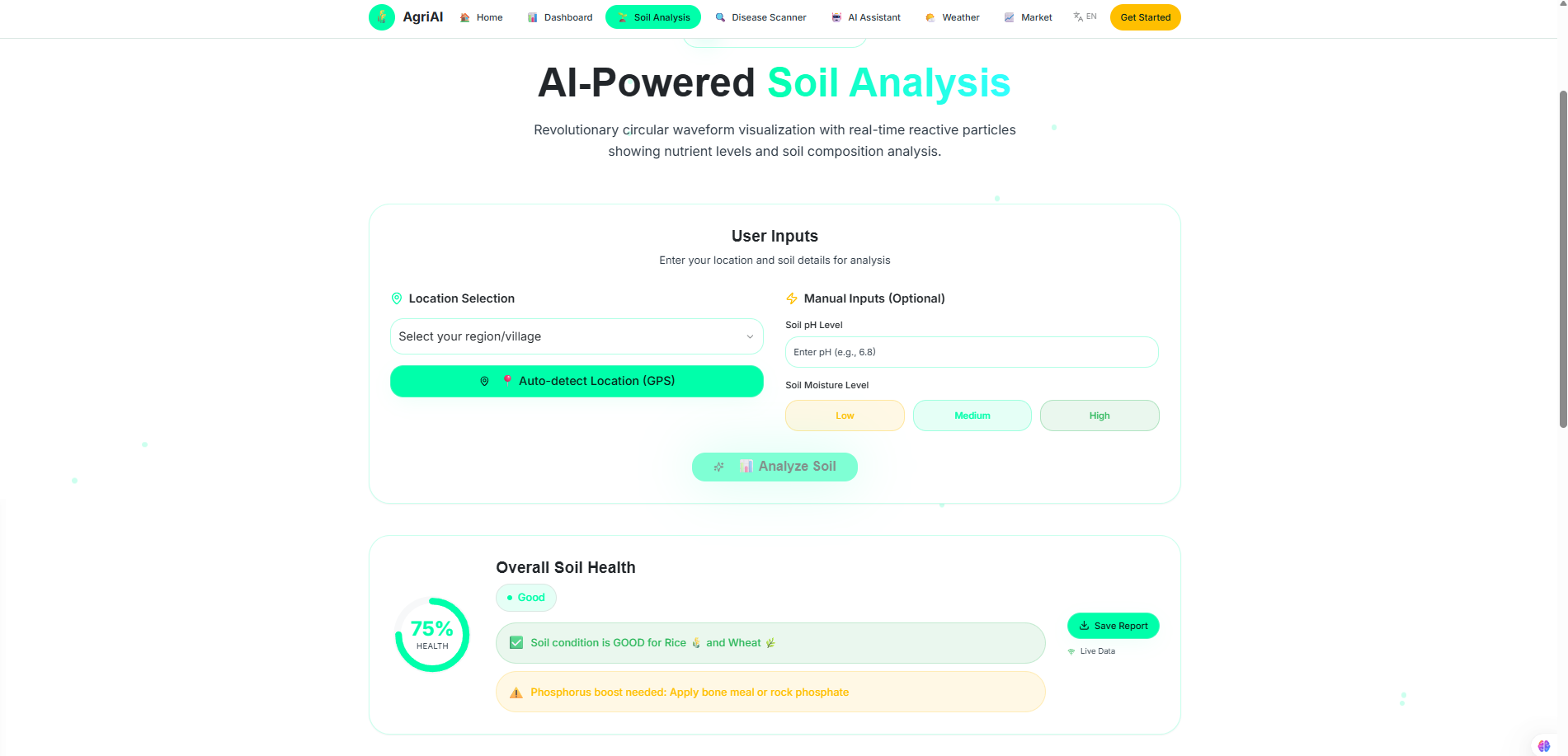Click the warning triangle phosphorus alert icon
The width and height of the screenshot is (1568, 756).
tap(516, 693)
